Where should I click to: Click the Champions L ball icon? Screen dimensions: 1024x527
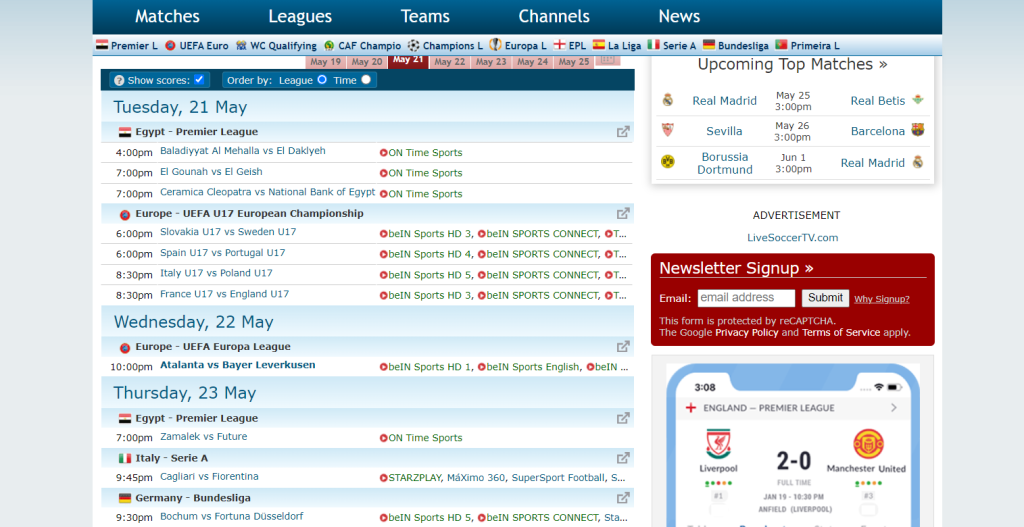413,45
